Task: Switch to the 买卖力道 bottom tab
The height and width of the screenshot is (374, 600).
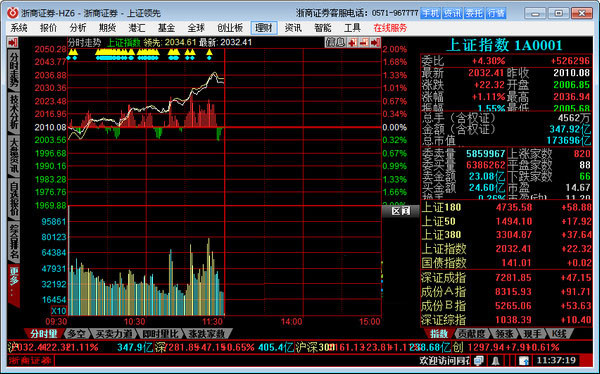Action: click(x=114, y=334)
